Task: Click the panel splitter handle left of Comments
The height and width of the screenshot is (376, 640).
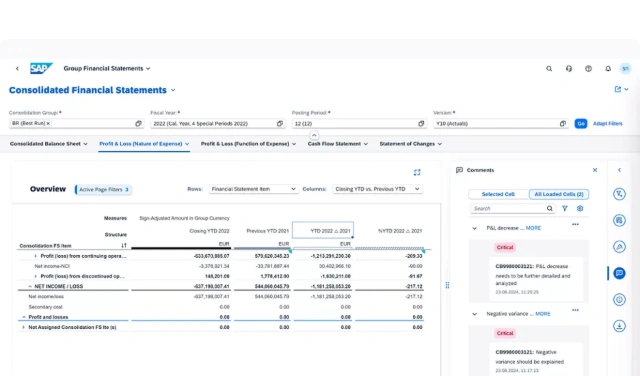Action: [x=447, y=285]
